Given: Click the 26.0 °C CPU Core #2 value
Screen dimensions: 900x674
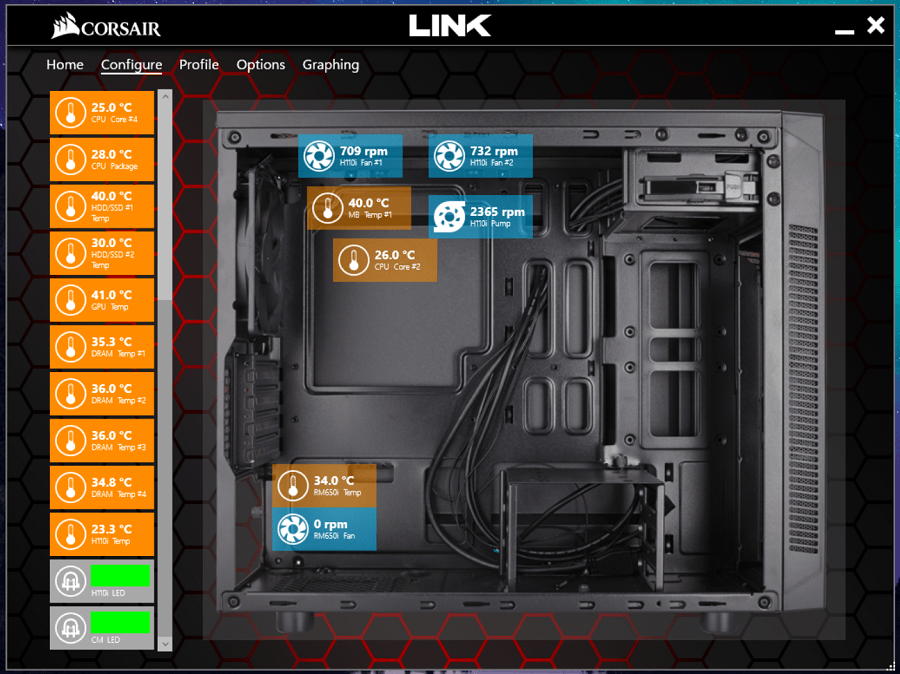Looking at the screenshot, I should pyautogui.click(x=394, y=255).
